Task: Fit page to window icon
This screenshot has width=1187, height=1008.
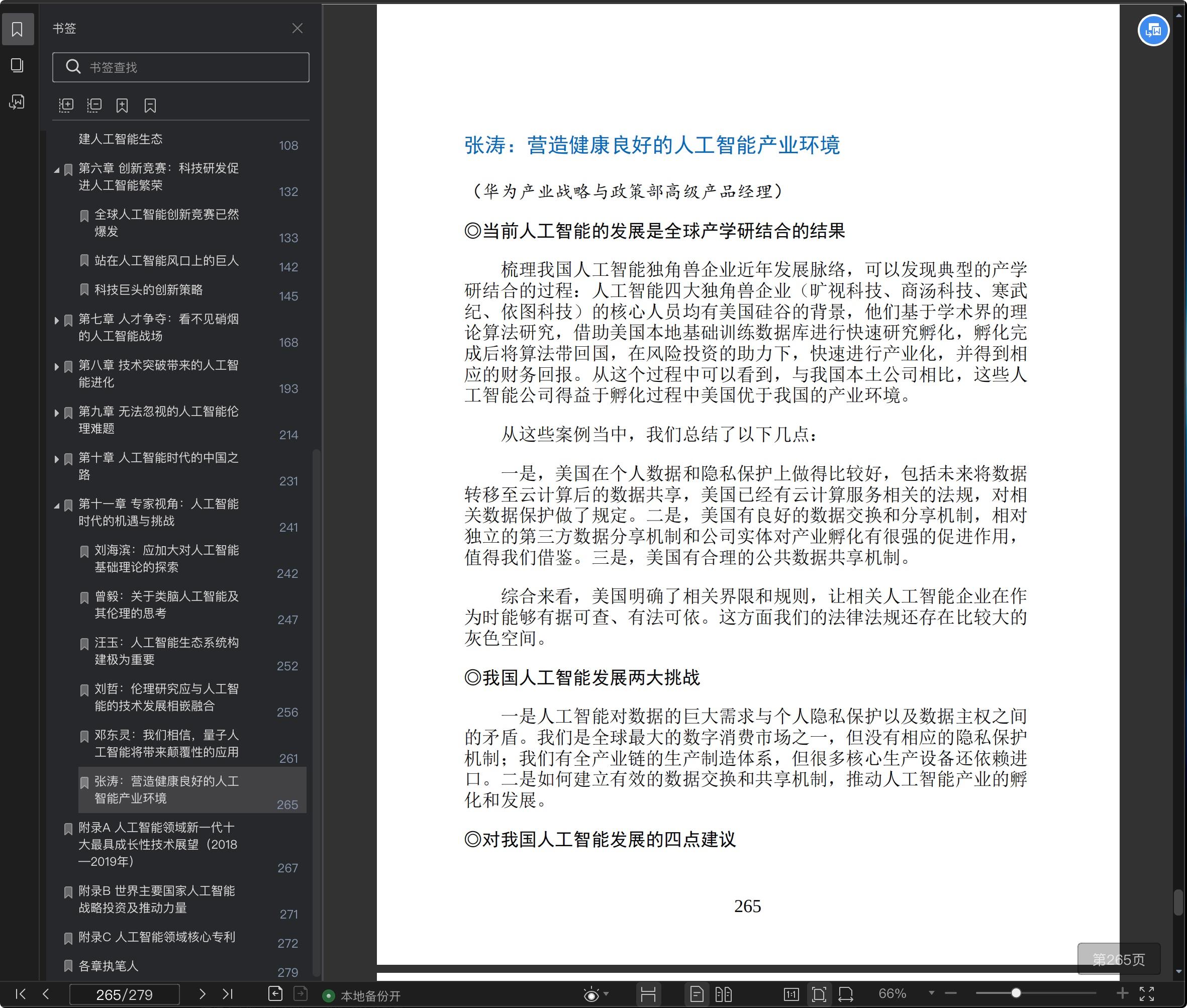Action: [x=819, y=994]
